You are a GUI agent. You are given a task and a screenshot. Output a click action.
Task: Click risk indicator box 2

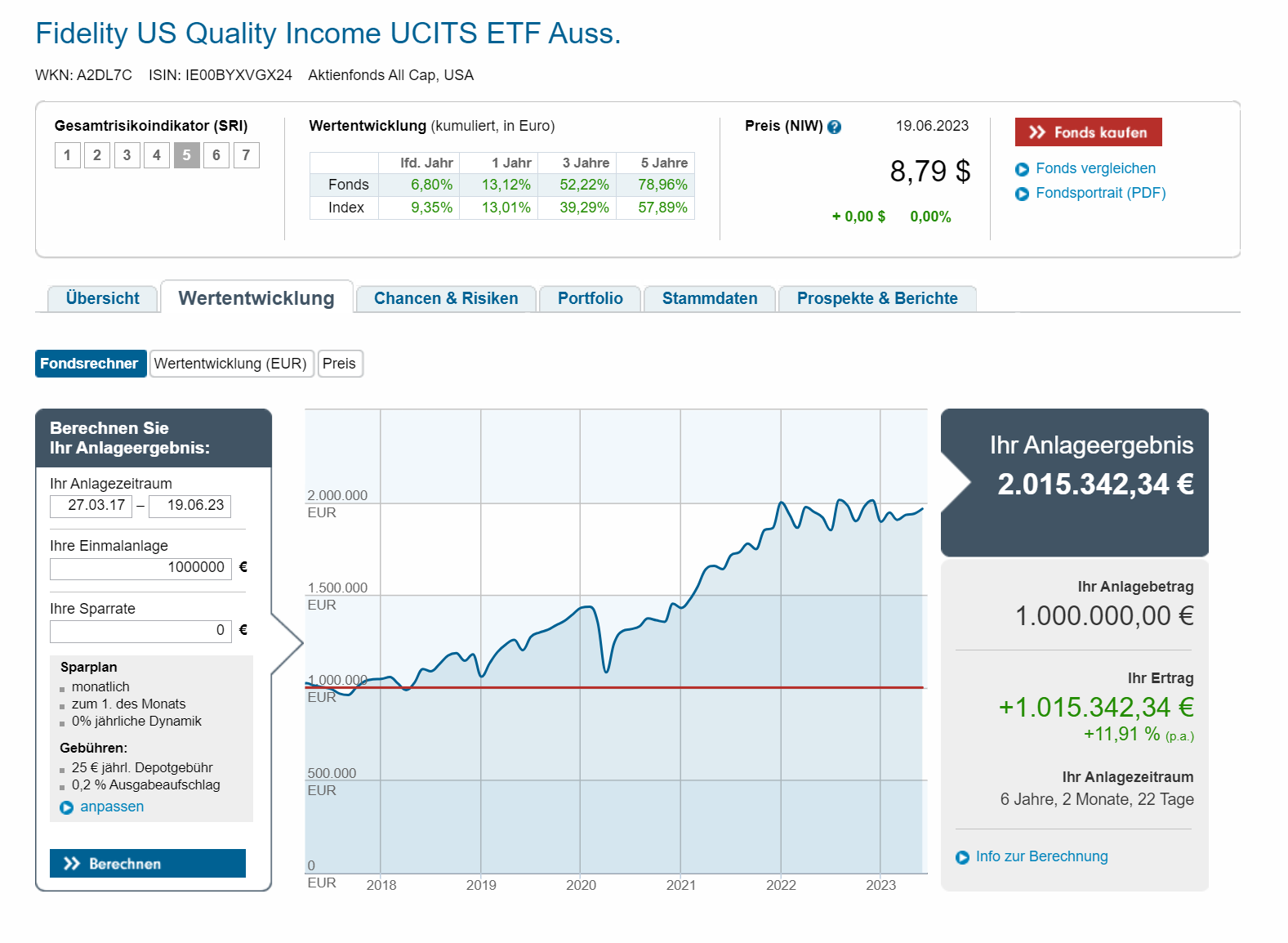click(x=97, y=155)
